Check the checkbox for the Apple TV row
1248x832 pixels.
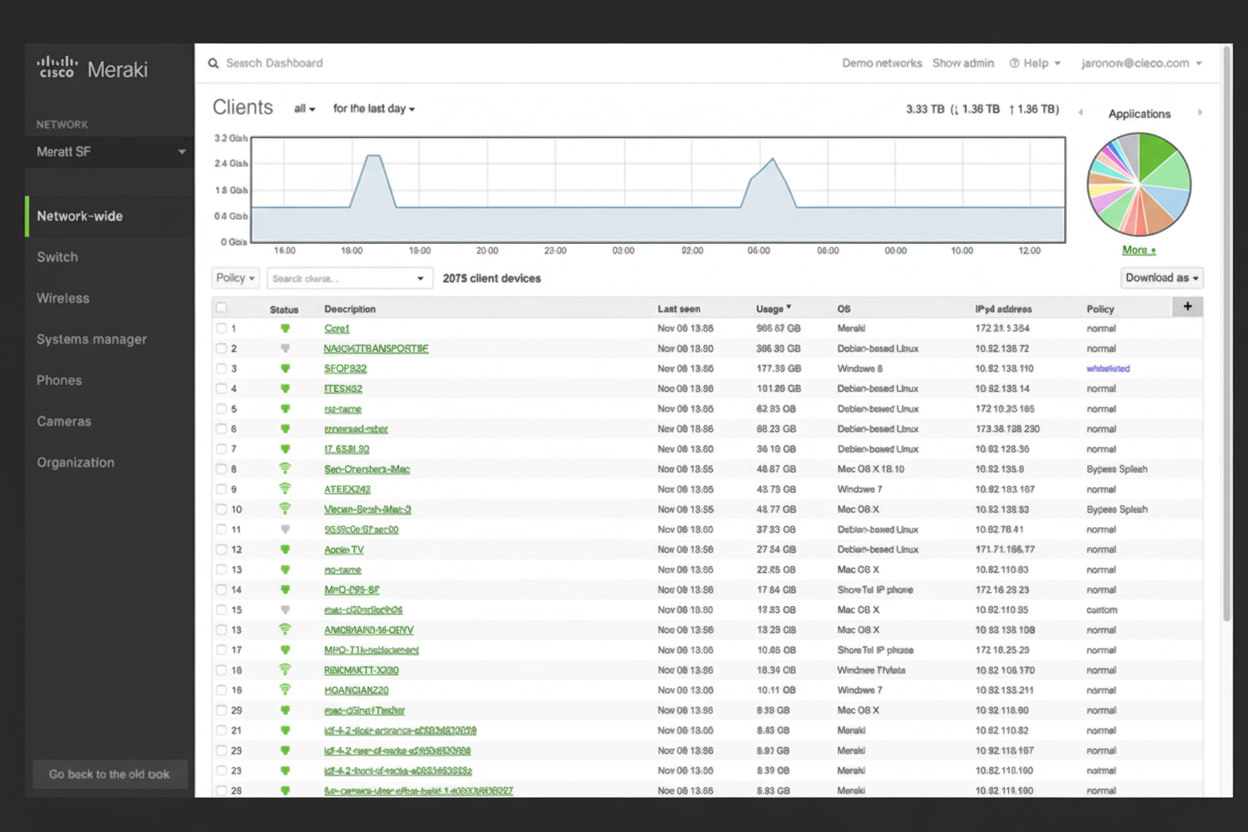[x=221, y=549]
